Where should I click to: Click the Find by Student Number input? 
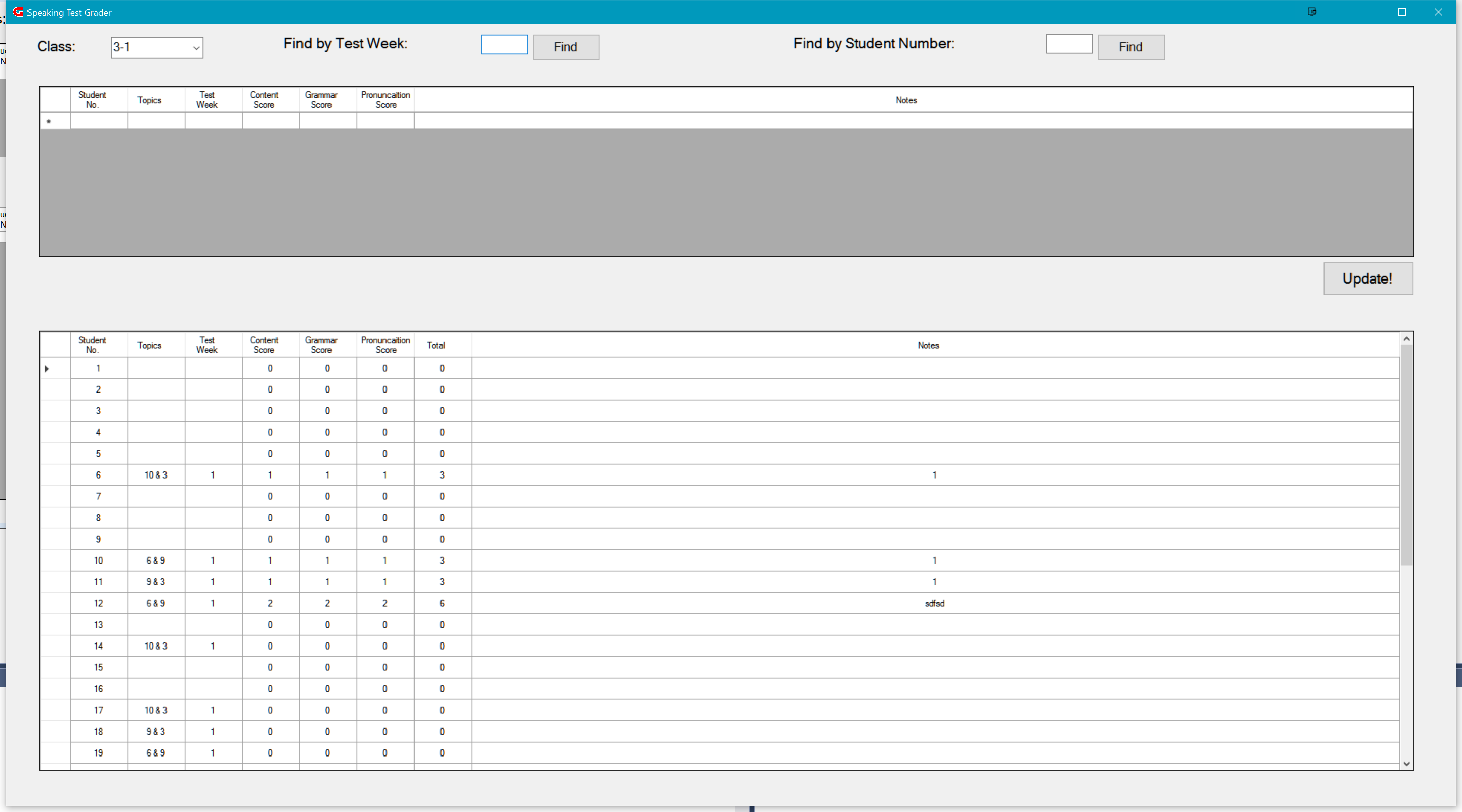click(x=1069, y=44)
